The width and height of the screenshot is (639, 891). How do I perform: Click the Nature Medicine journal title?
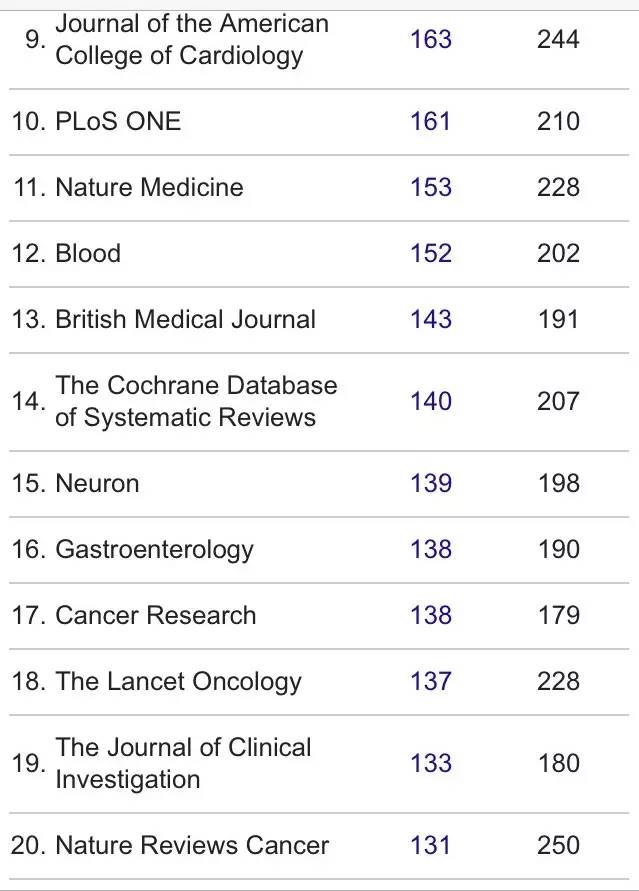[x=149, y=188]
